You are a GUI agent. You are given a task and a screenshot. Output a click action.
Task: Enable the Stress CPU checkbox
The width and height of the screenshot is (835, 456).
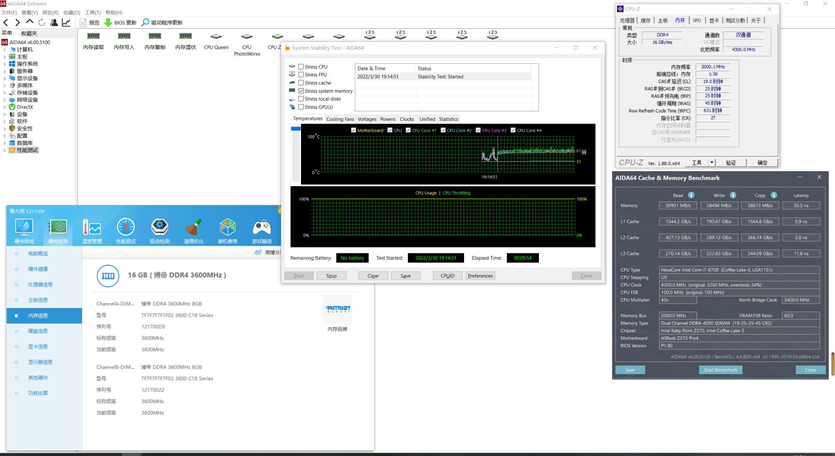point(301,67)
